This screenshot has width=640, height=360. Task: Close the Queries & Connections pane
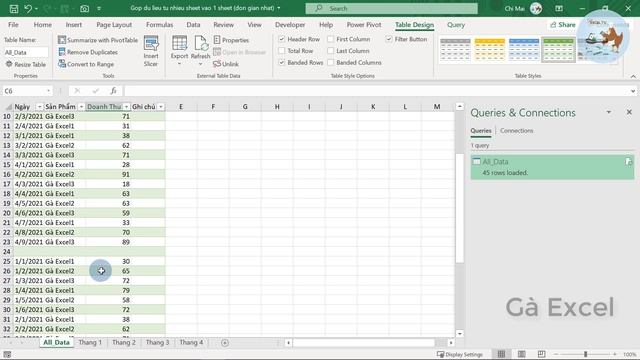coord(629,112)
